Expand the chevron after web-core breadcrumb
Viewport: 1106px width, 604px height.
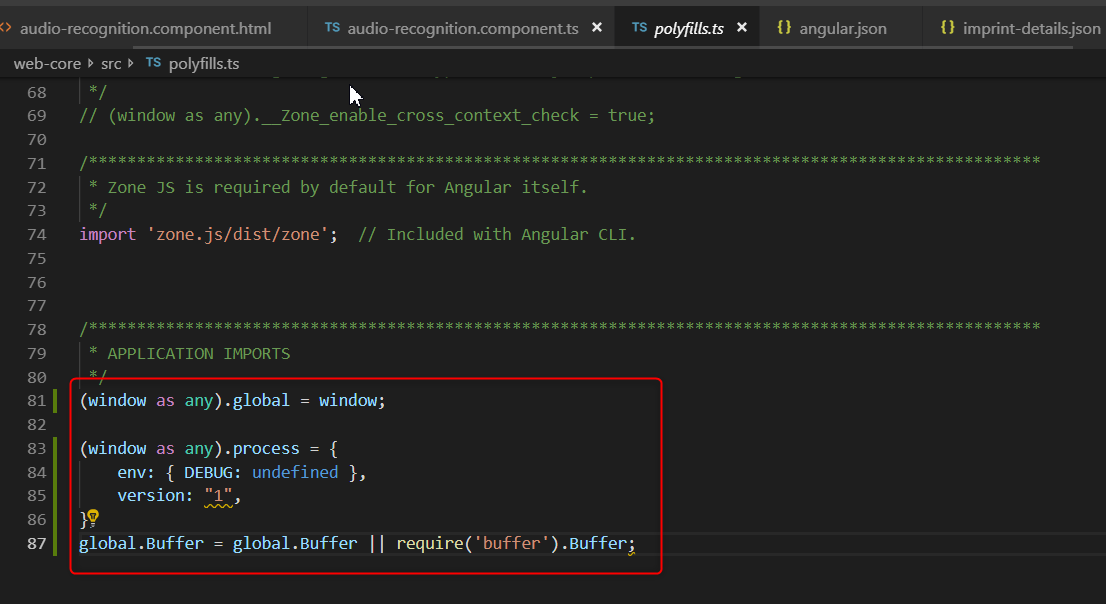tap(89, 62)
